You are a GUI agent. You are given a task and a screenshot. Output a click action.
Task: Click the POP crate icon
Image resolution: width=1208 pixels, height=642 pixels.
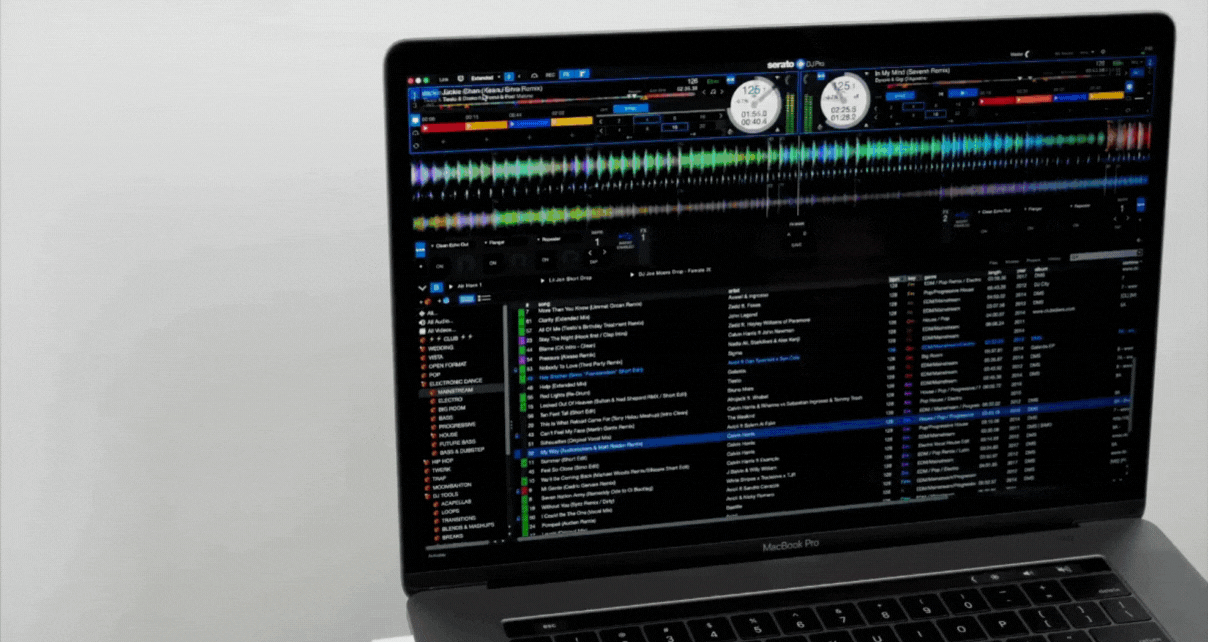[x=424, y=375]
